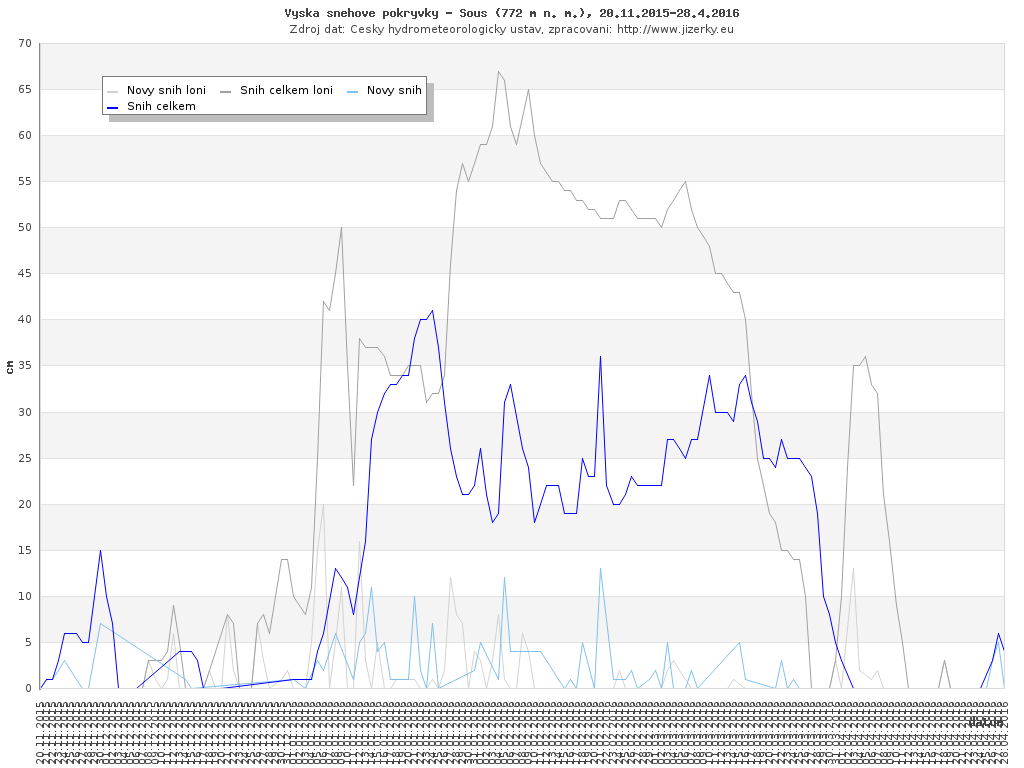The image size is (1024, 768).
Task: Click the dark-blue line's 41 cm peak
Action: 432,310
